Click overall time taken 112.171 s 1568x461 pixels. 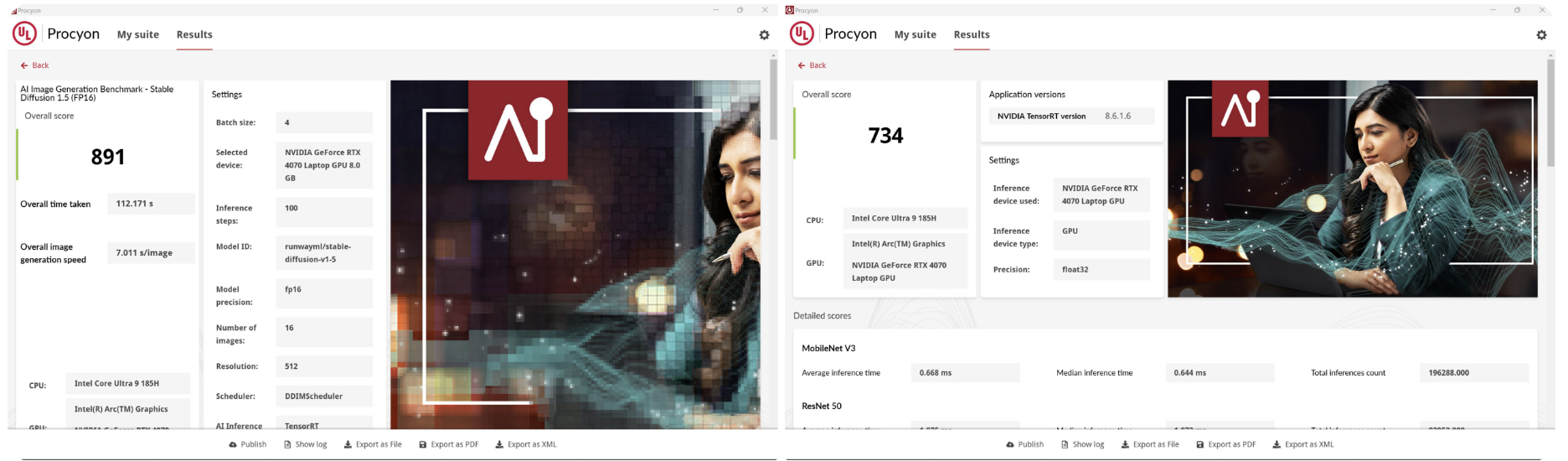(151, 204)
